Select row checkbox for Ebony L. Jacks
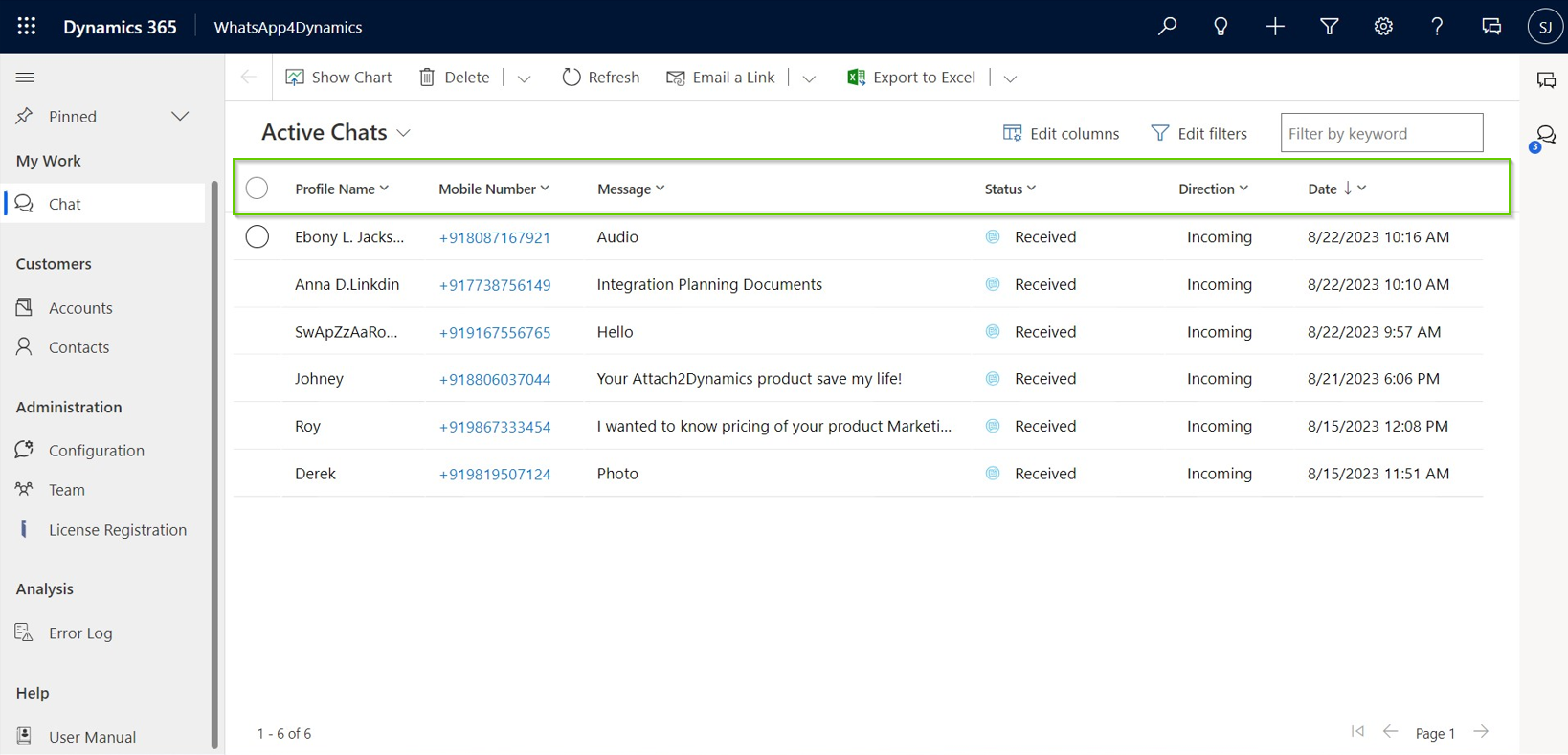This screenshot has width=1568, height=755. point(257,236)
